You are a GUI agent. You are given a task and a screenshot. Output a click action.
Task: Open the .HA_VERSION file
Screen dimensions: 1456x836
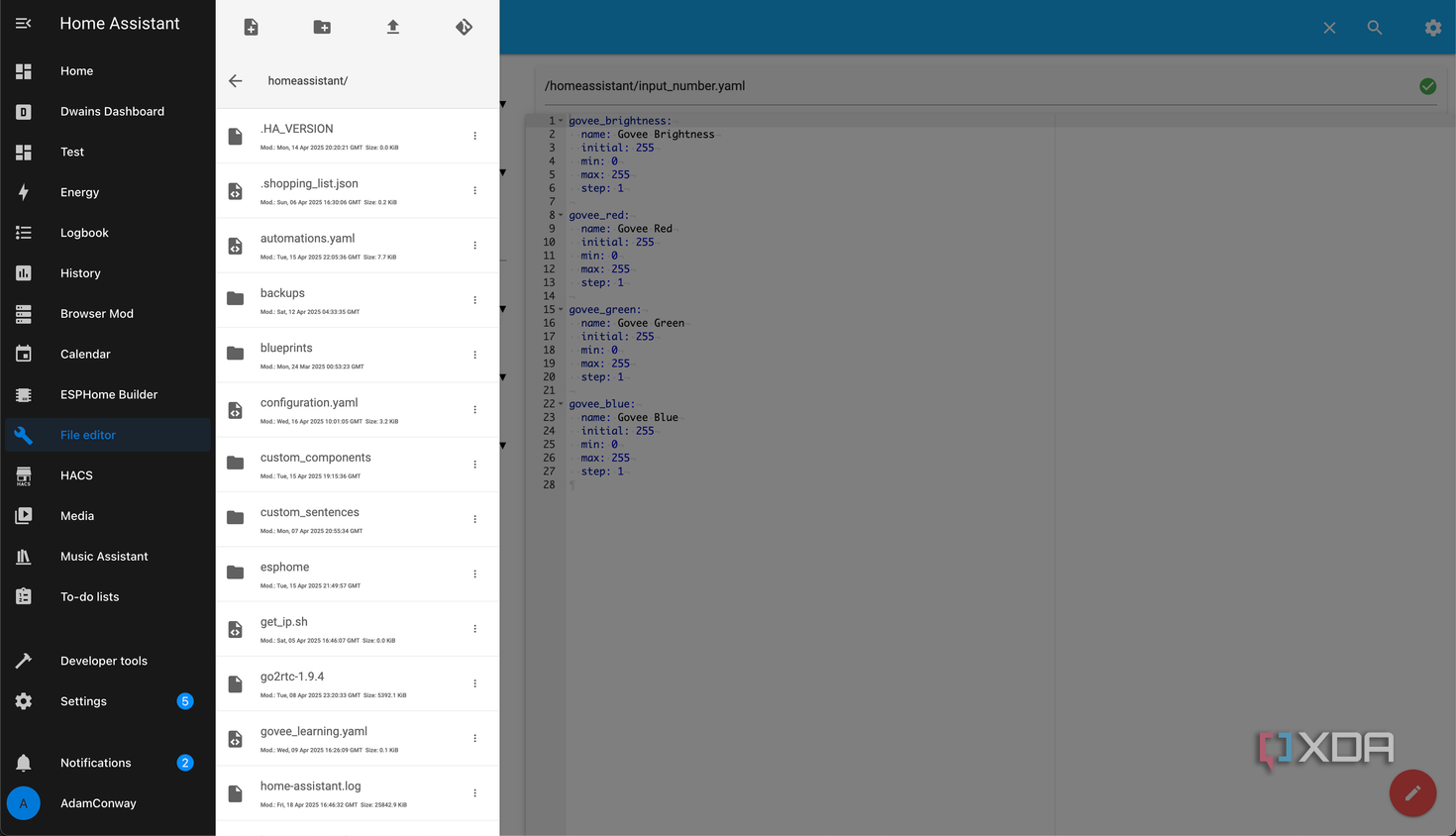[358, 136]
